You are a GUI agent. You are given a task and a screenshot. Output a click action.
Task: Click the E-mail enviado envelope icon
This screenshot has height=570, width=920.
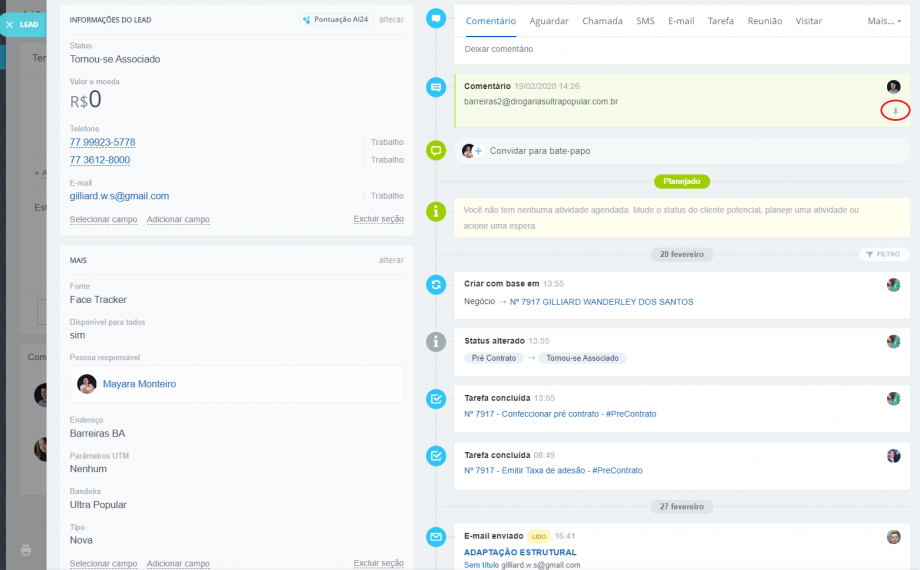coord(436,537)
